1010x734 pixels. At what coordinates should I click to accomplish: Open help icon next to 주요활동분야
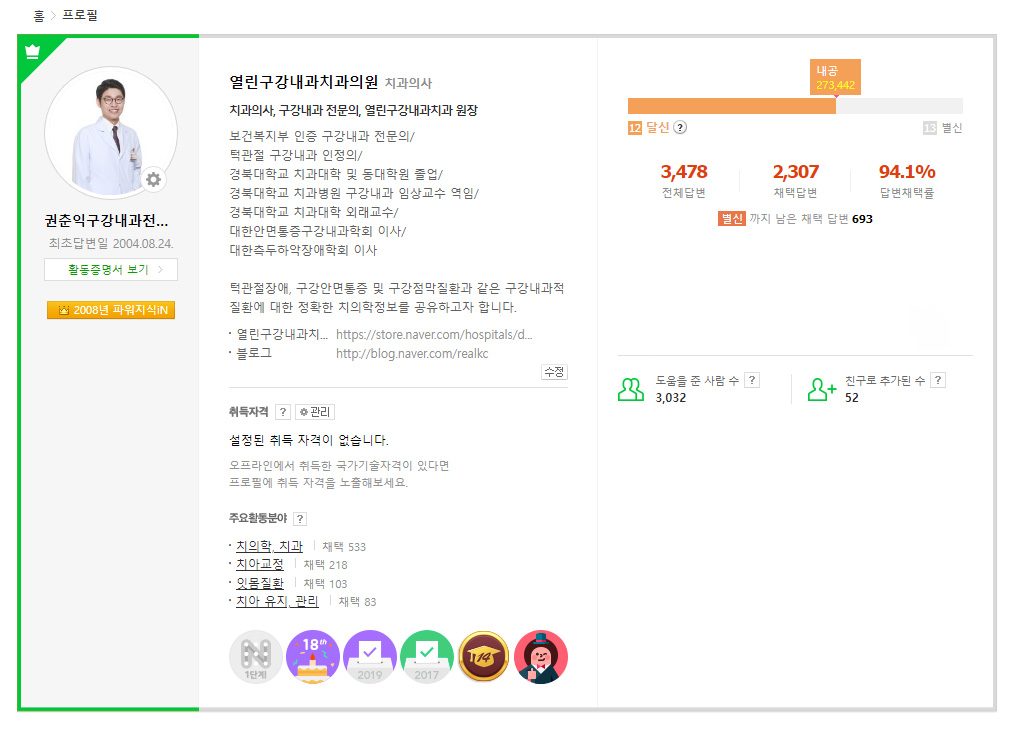tap(300, 519)
